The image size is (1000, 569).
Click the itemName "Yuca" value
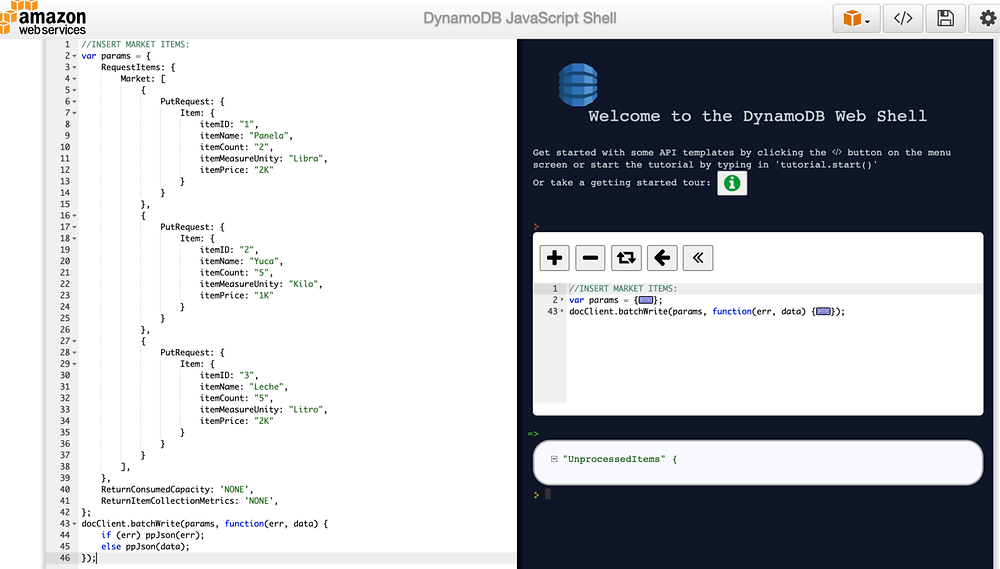(265, 261)
